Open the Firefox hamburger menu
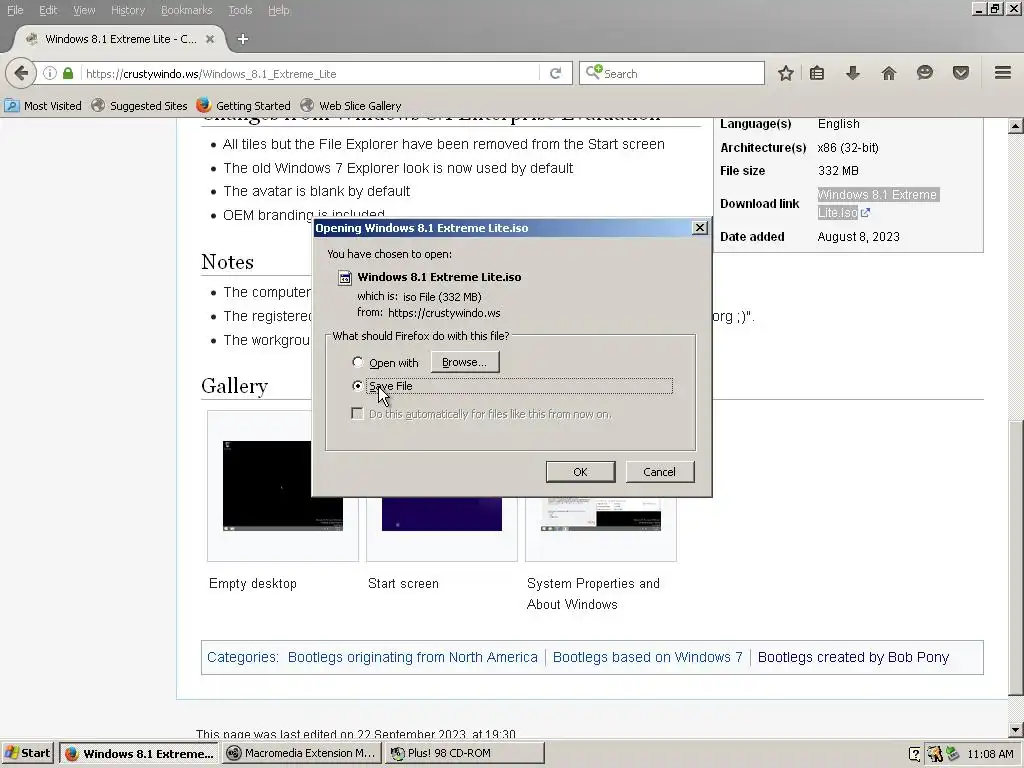Image resolution: width=1024 pixels, height=768 pixels. point(1003,72)
